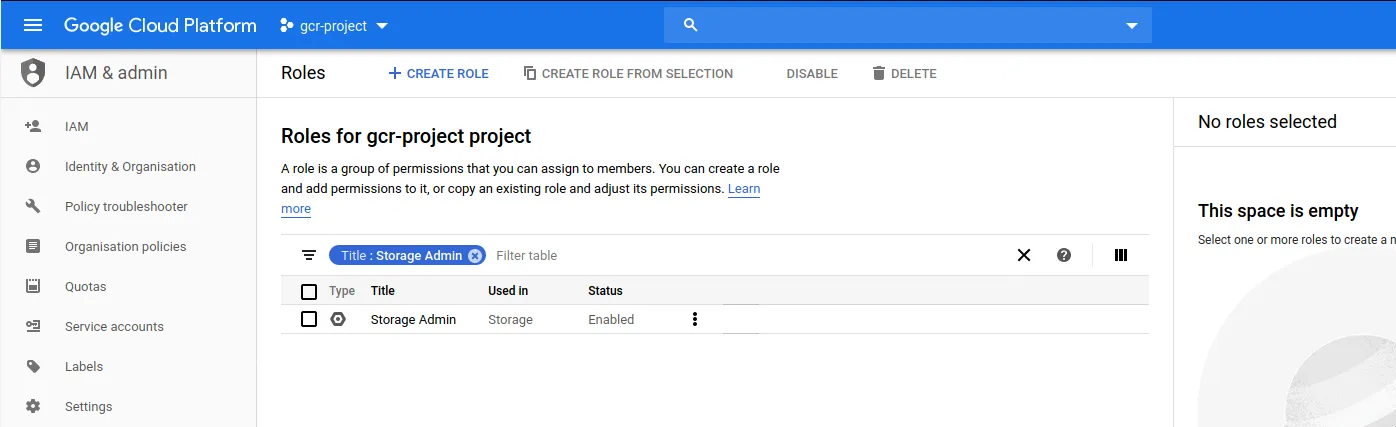Click the filter list icon
This screenshot has height=427, width=1396.
tap(309, 255)
